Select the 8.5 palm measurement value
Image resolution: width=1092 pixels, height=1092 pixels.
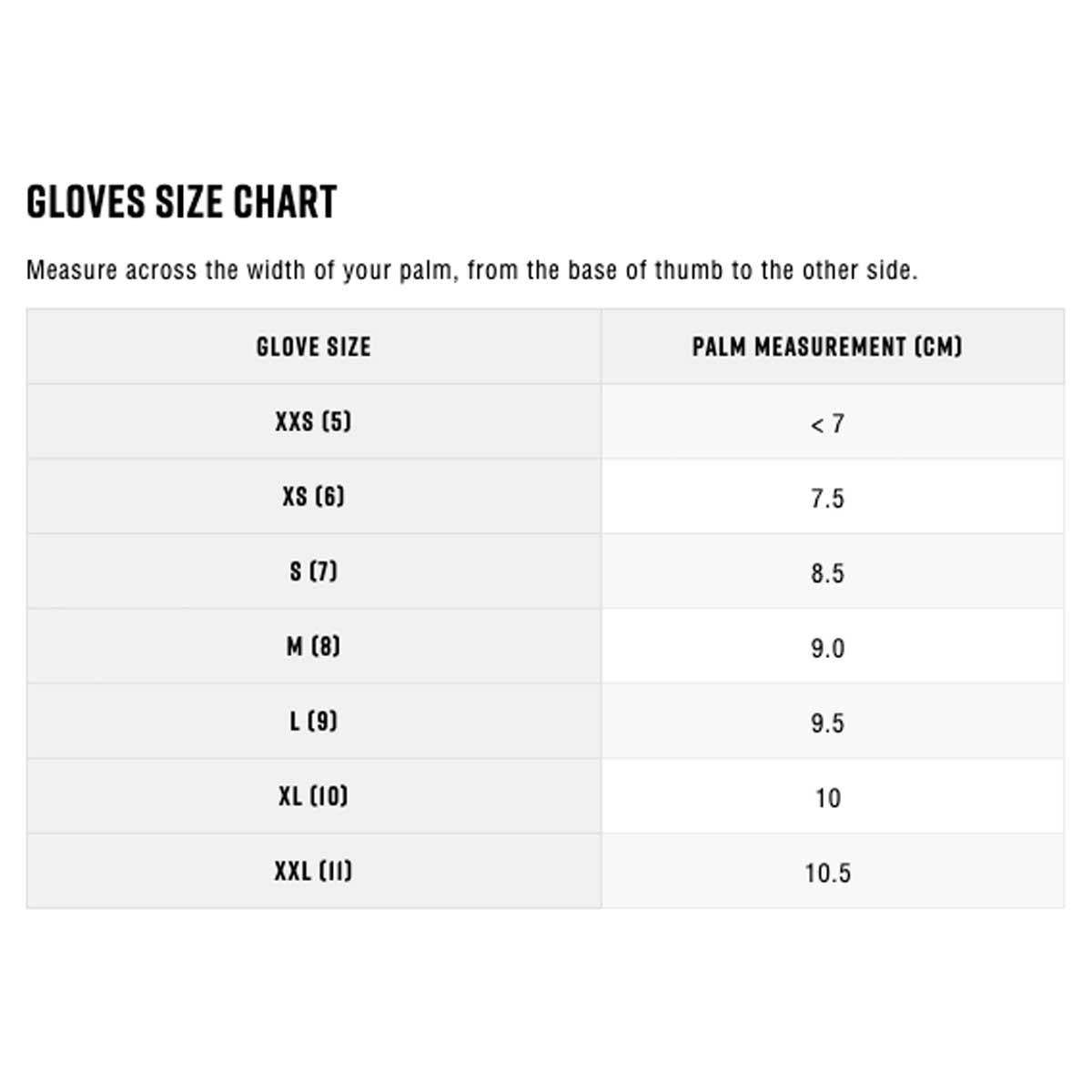click(x=827, y=573)
